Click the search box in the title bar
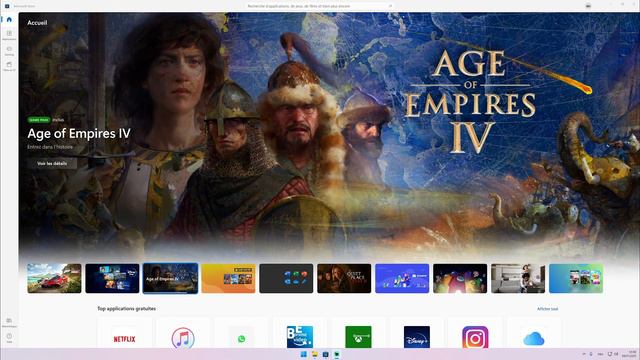 click(x=320, y=6)
